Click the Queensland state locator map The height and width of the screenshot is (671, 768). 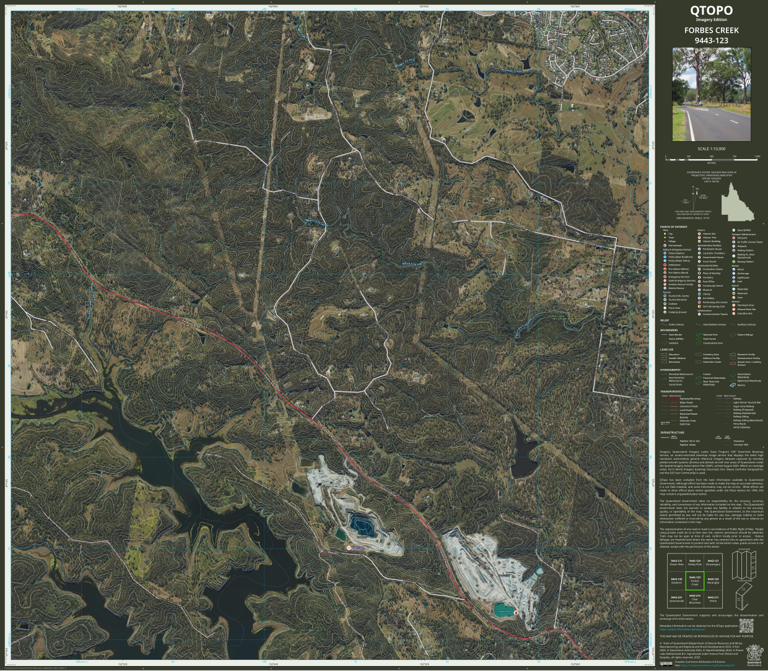coord(737,202)
